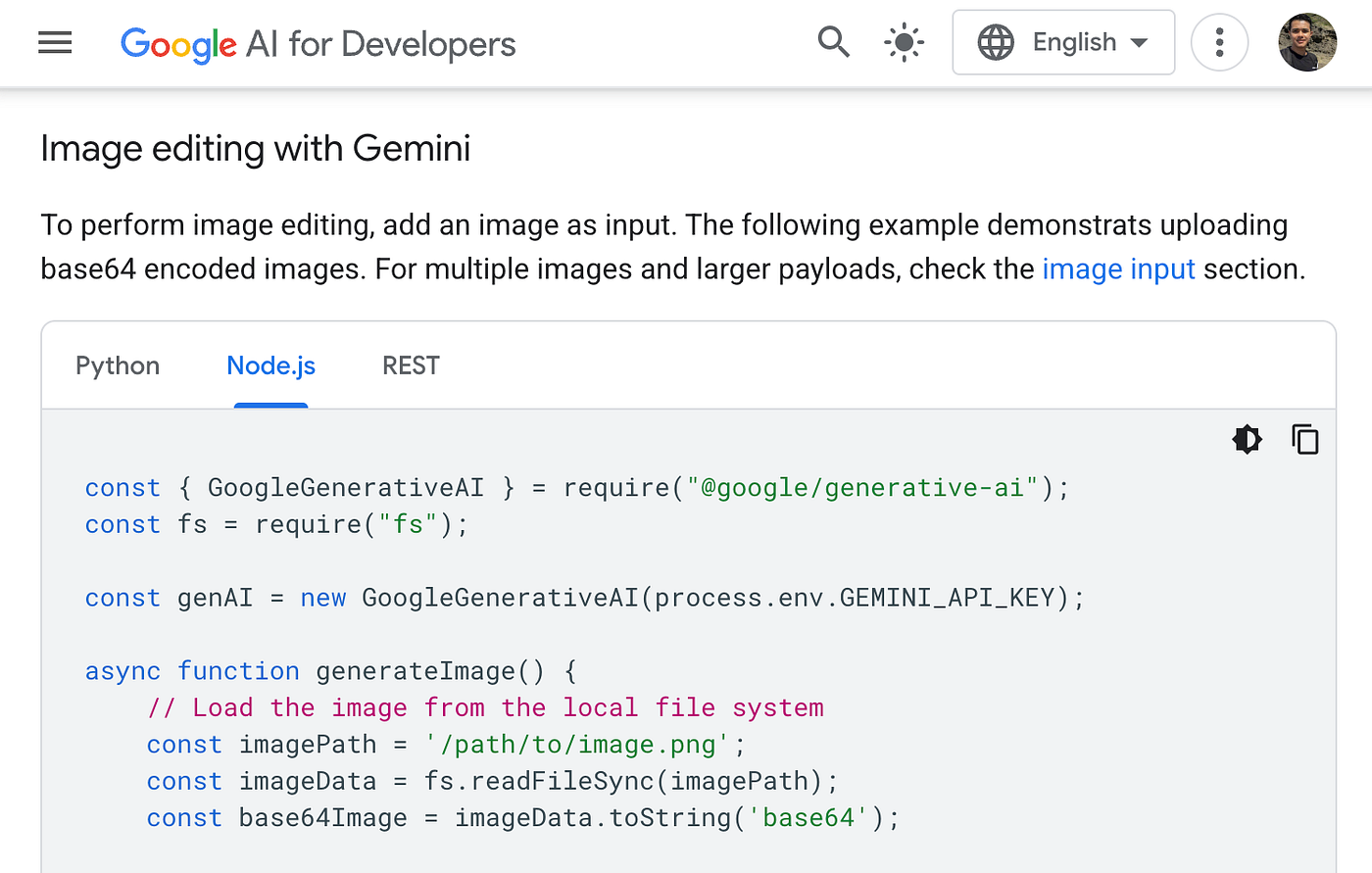This screenshot has height=873, width=1372.
Task: Select the Node.js code tab
Action: (270, 365)
